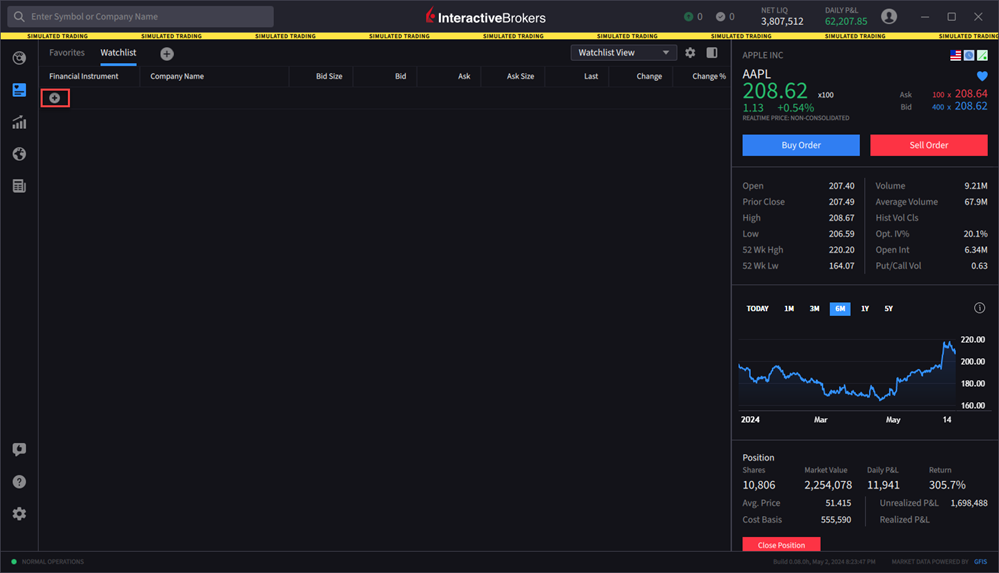999x573 pixels.
Task: Open the help question mark icon
Action: 19,481
